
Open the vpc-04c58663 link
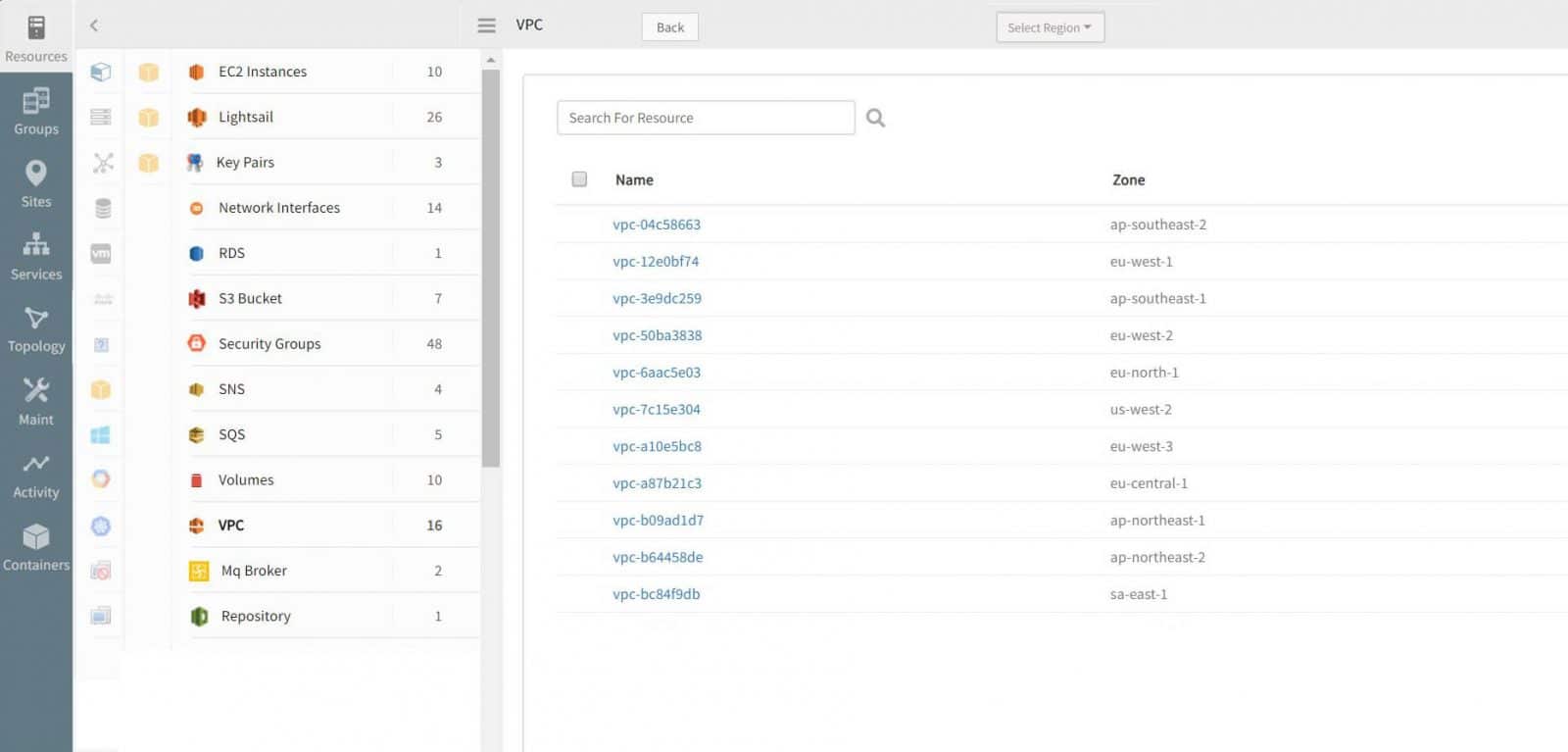[x=657, y=225]
